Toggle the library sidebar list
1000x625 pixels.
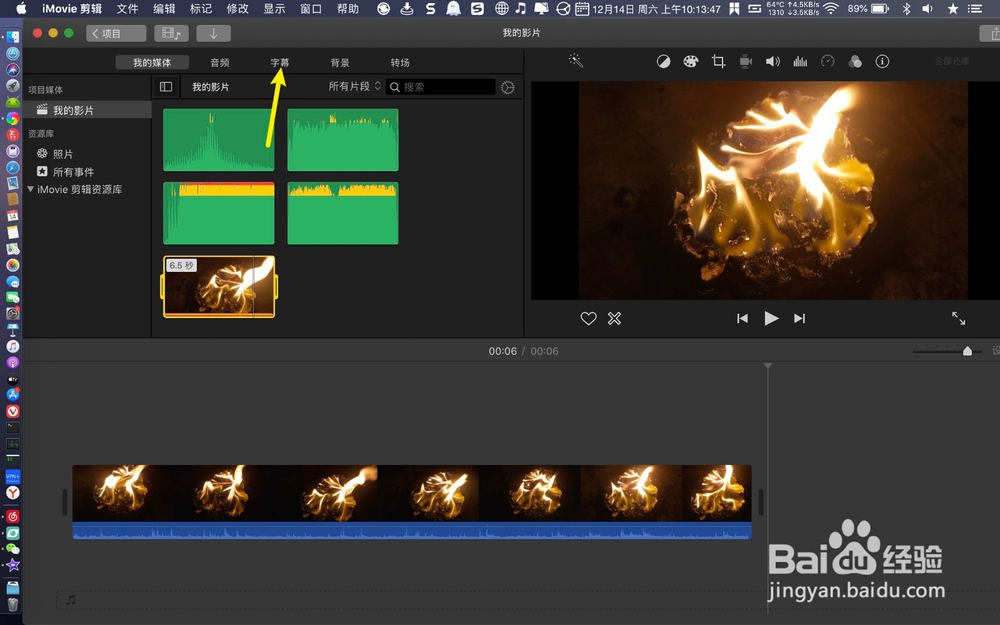coord(166,87)
